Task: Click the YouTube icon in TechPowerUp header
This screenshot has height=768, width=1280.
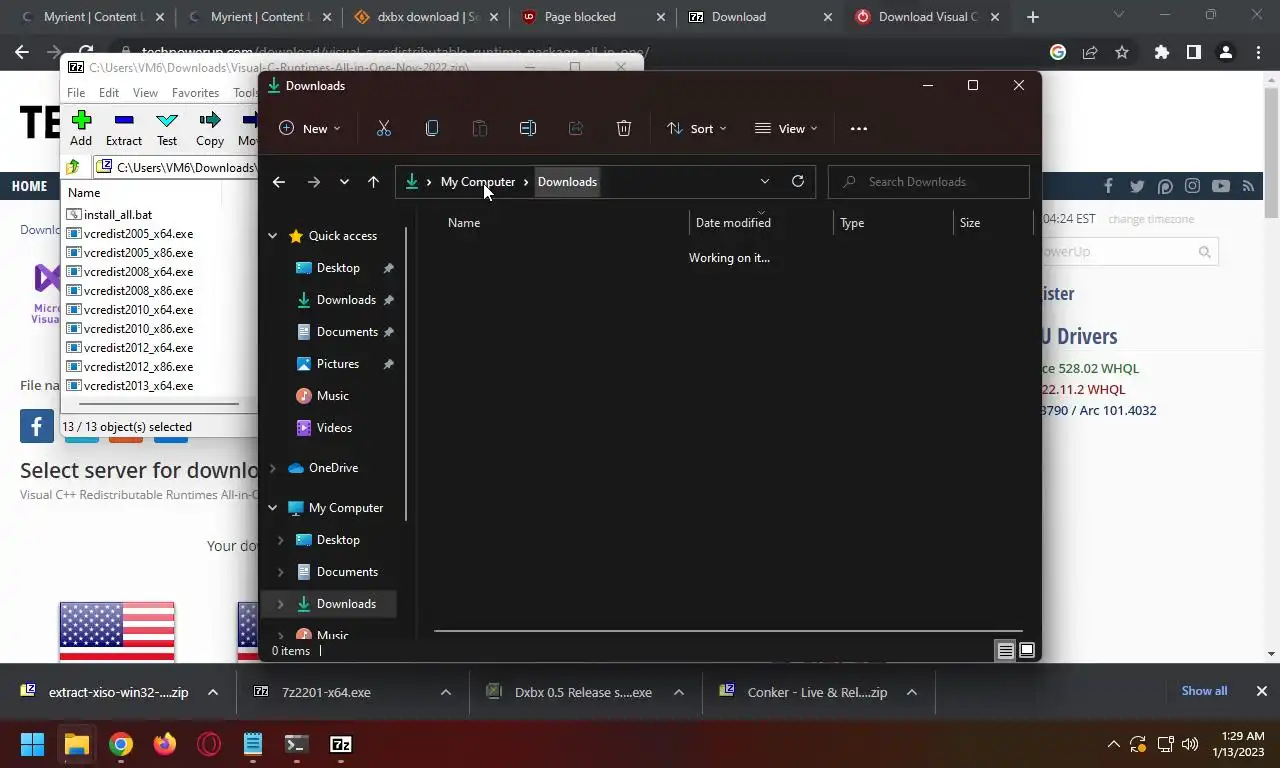Action: (1220, 186)
